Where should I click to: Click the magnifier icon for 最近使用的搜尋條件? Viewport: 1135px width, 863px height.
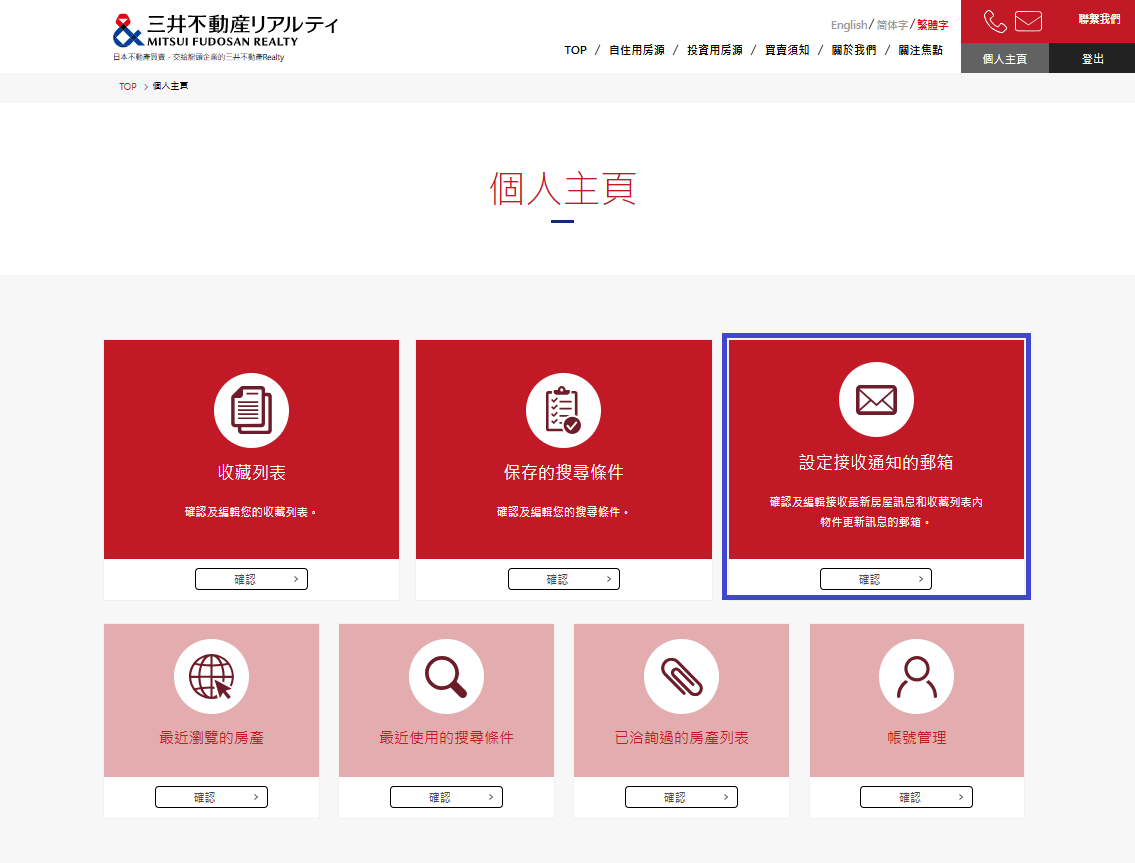pos(446,677)
